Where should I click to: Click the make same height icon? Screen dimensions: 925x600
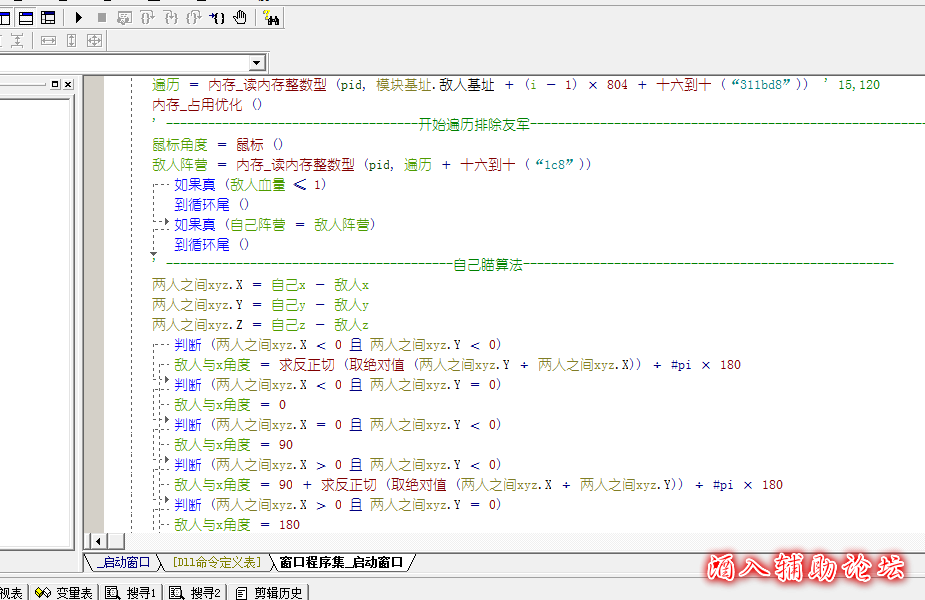coord(71,41)
